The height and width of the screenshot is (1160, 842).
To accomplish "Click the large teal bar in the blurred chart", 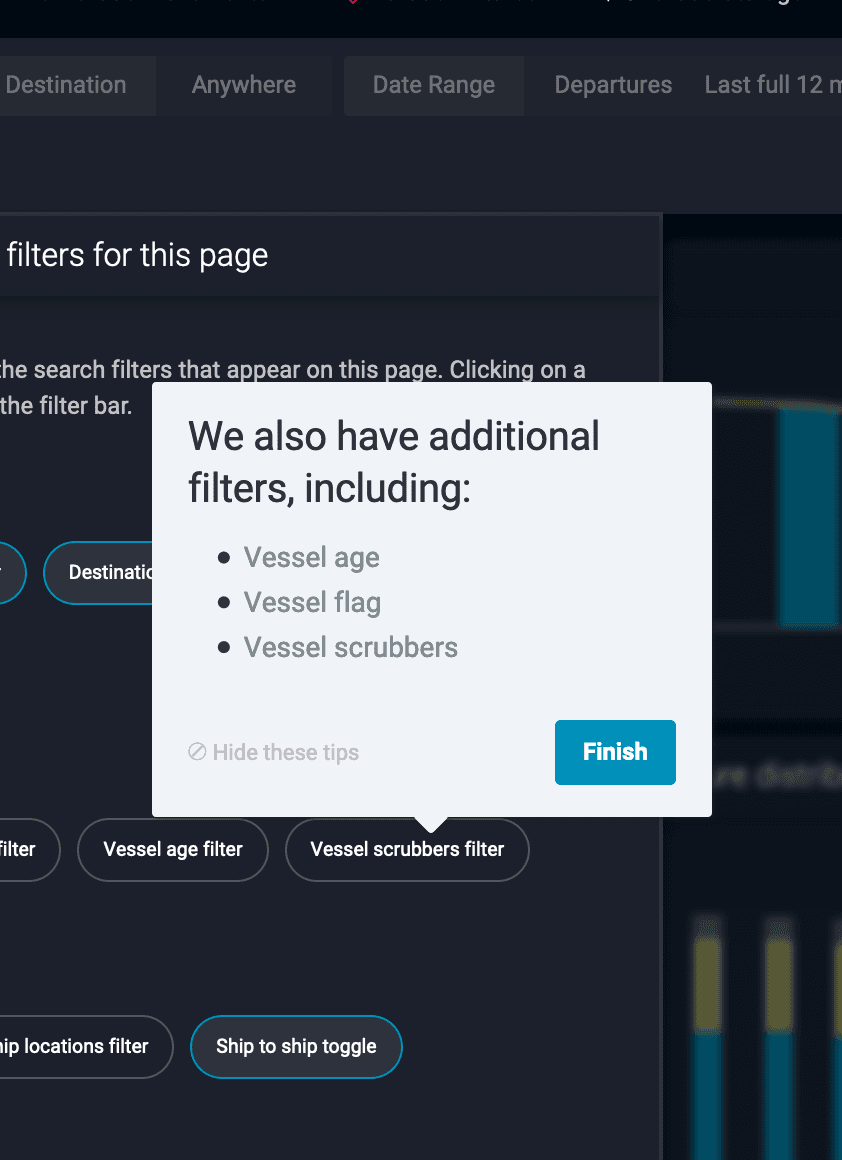I will pyautogui.click(x=809, y=516).
